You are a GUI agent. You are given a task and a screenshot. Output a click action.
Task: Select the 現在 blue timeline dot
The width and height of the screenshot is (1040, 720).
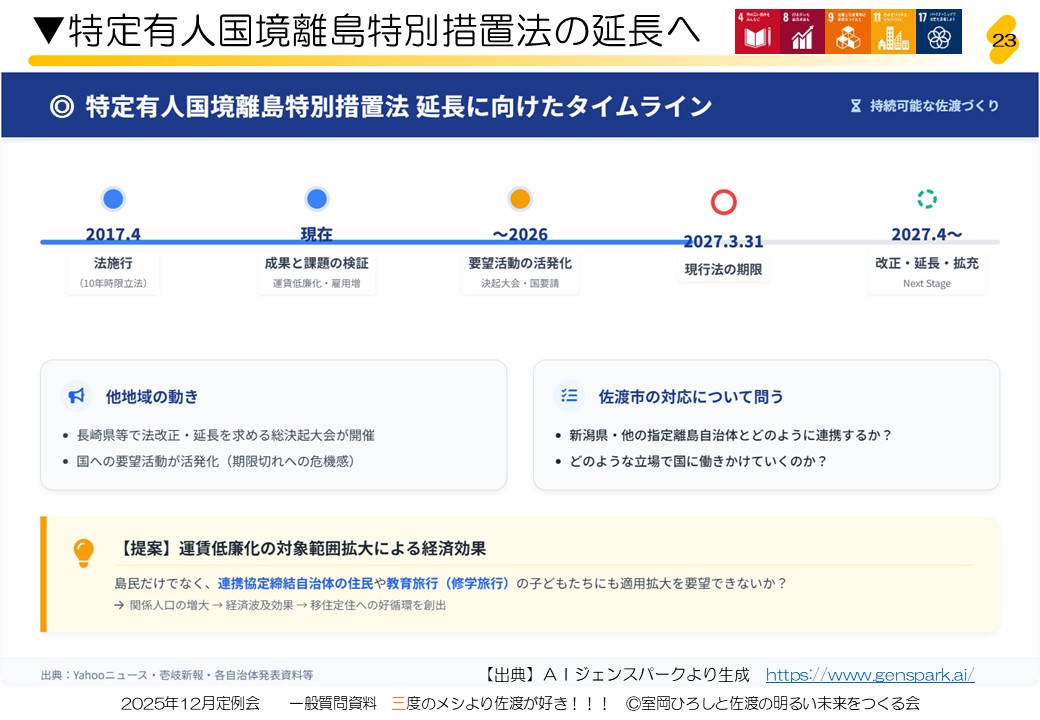click(x=317, y=199)
